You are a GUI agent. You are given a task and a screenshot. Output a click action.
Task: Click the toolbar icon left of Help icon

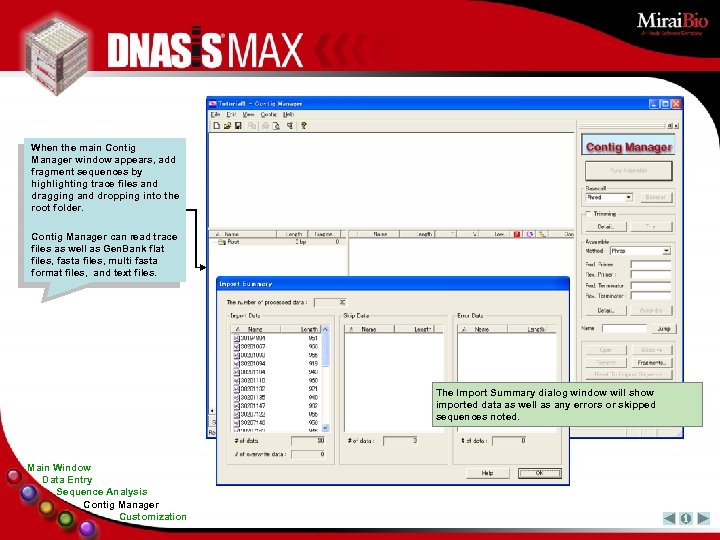[290, 125]
